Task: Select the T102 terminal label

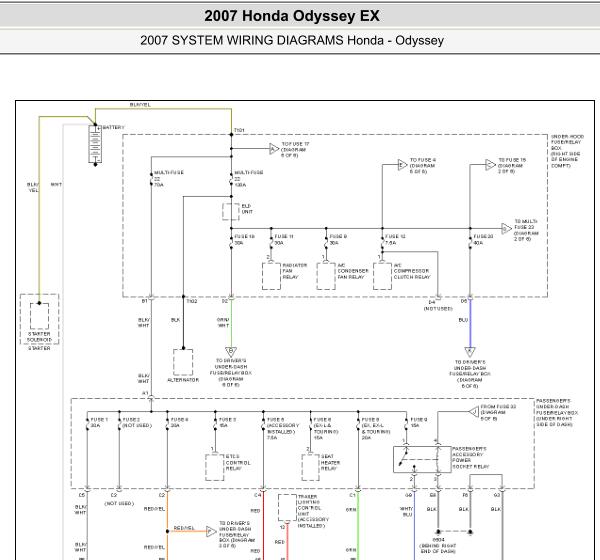Action: click(x=192, y=301)
